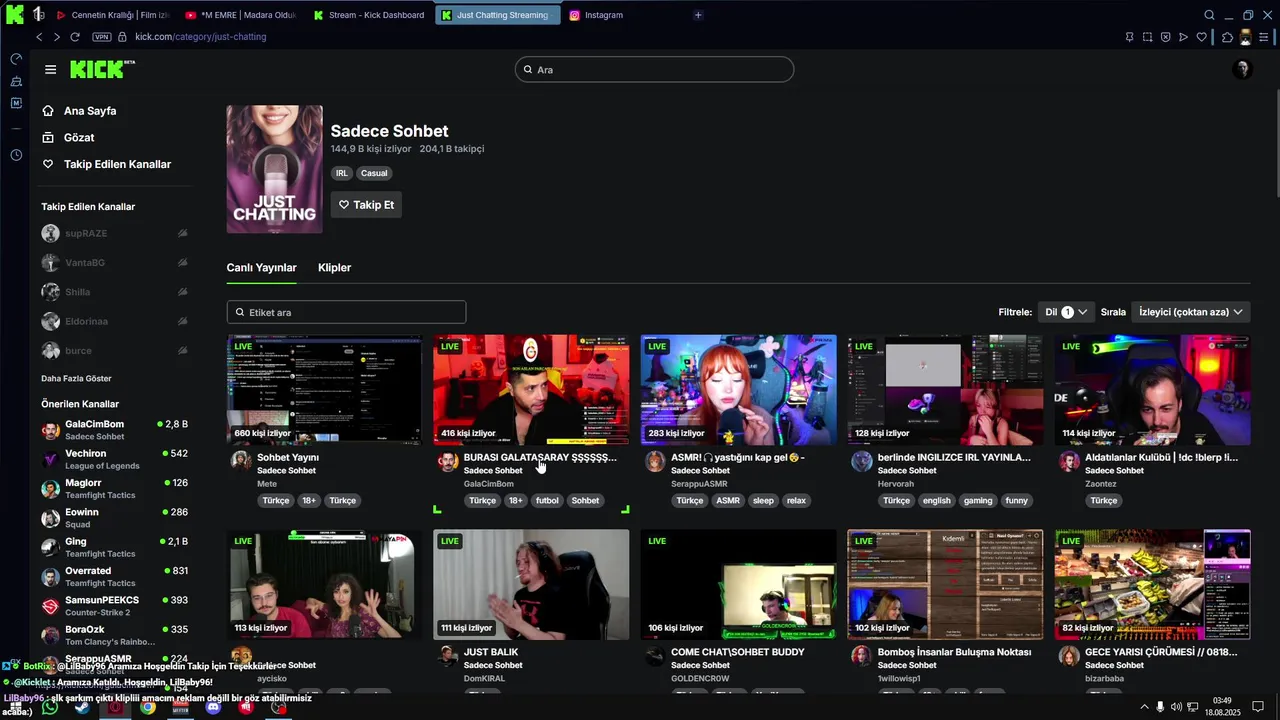The height and width of the screenshot is (720, 1280).
Task: Click the Etiket ara tag search field
Action: point(346,312)
